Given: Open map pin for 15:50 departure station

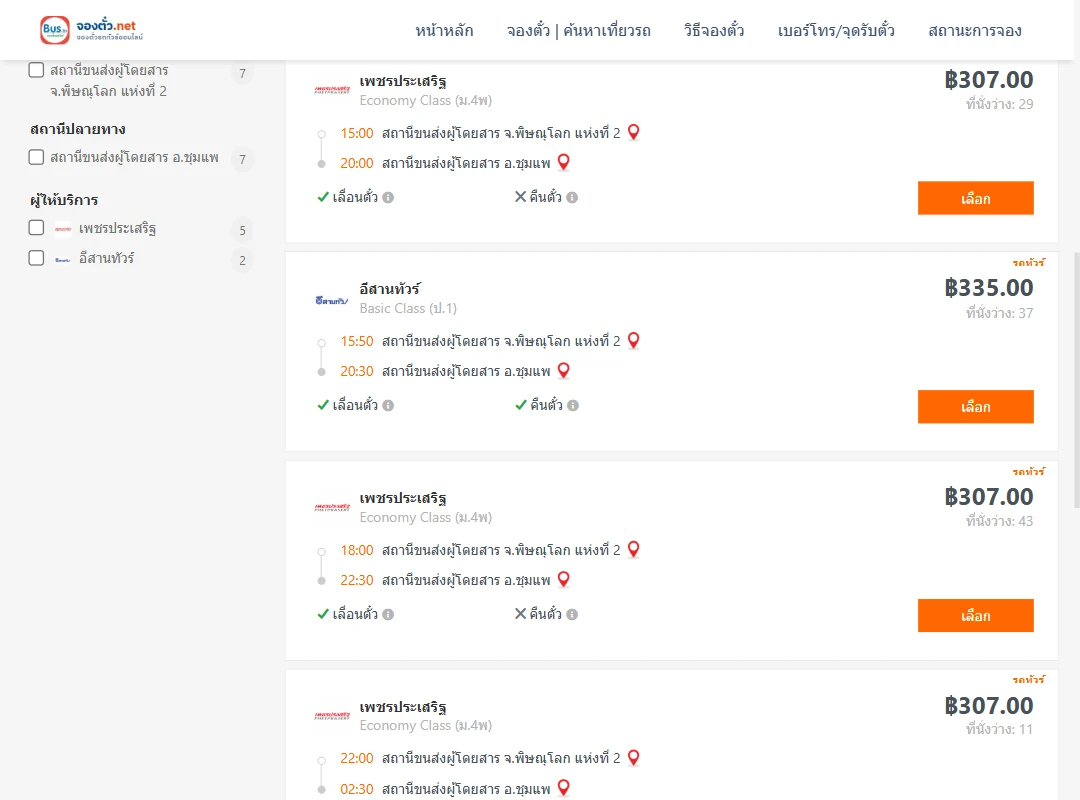Looking at the screenshot, I should [x=634, y=340].
